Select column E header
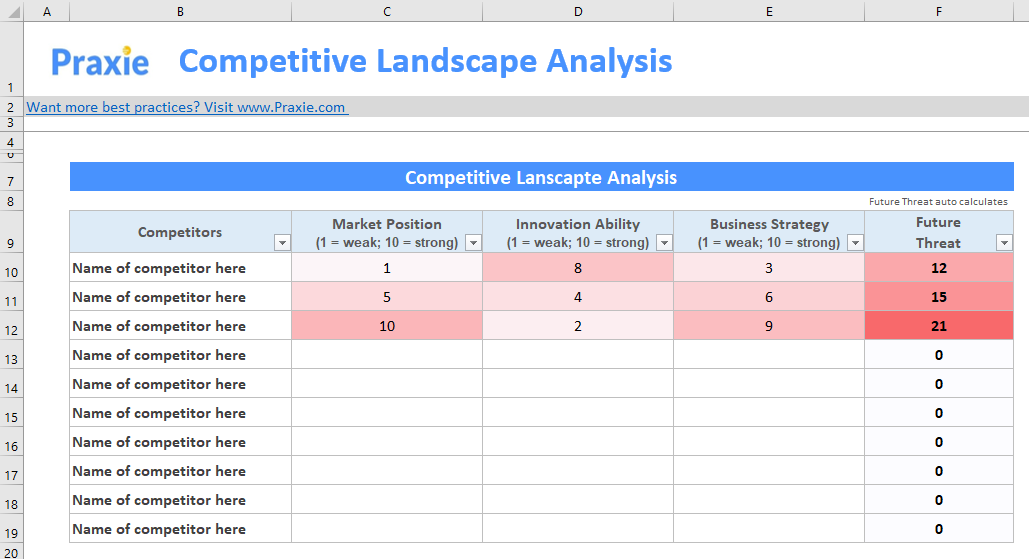The image size is (1029, 559). pos(768,11)
